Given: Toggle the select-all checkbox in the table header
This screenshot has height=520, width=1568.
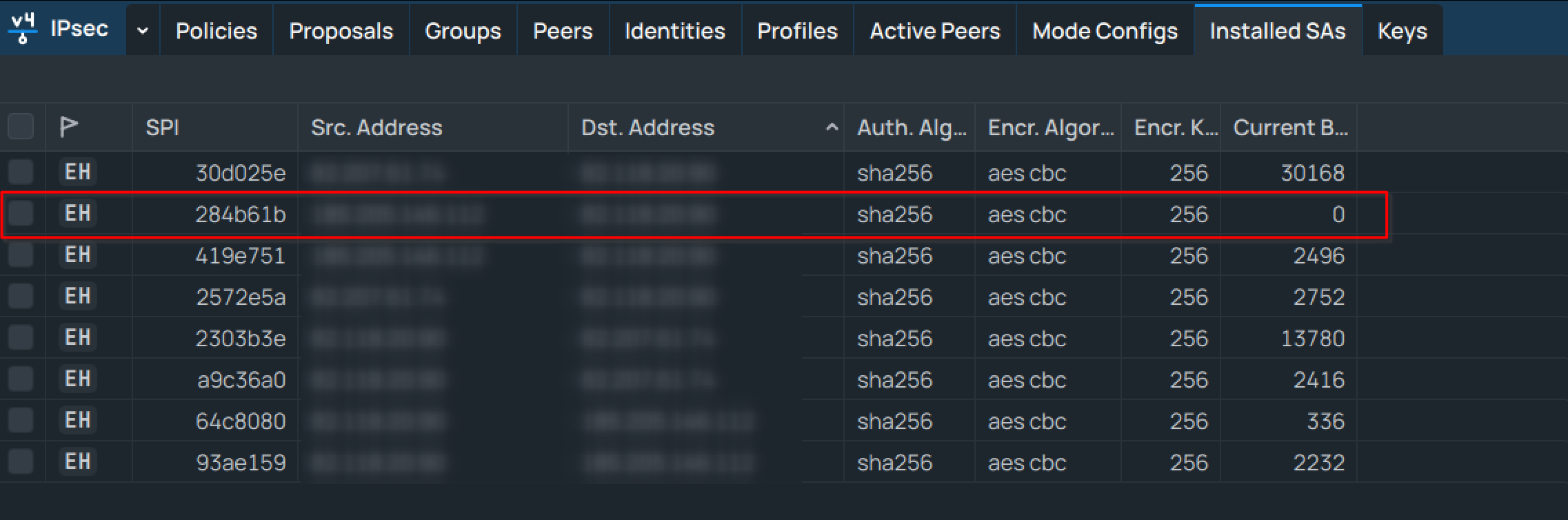Looking at the screenshot, I should [x=21, y=127].
